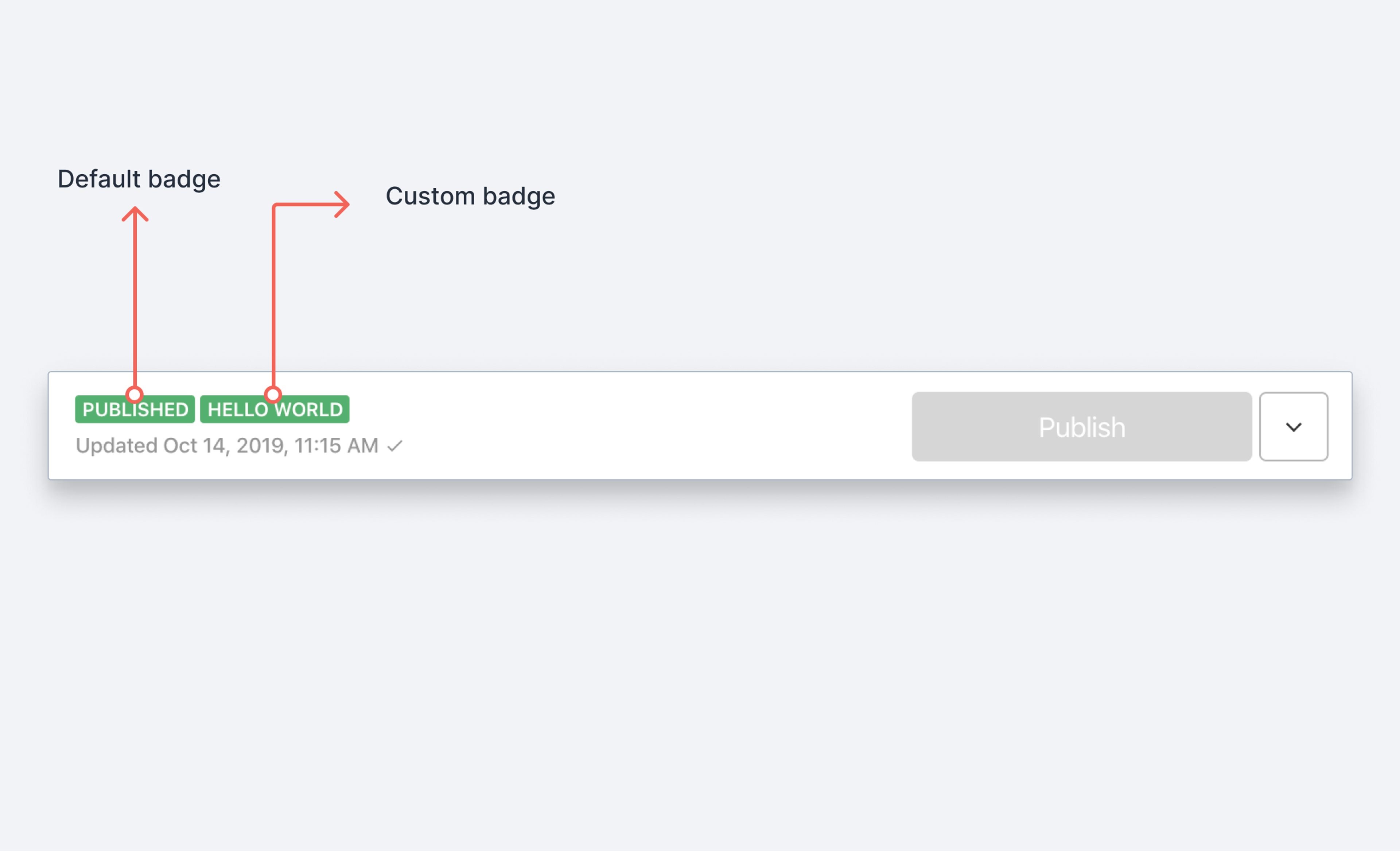Expand the chevron menu beside Publish
Viewport: 1400px width, 851px height.
1293,426
